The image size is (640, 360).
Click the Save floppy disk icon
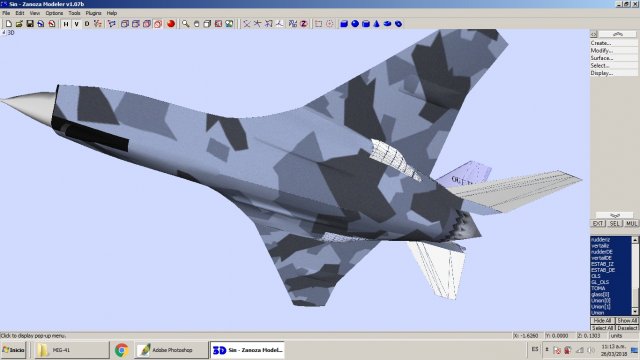click(x=30, y=24)
